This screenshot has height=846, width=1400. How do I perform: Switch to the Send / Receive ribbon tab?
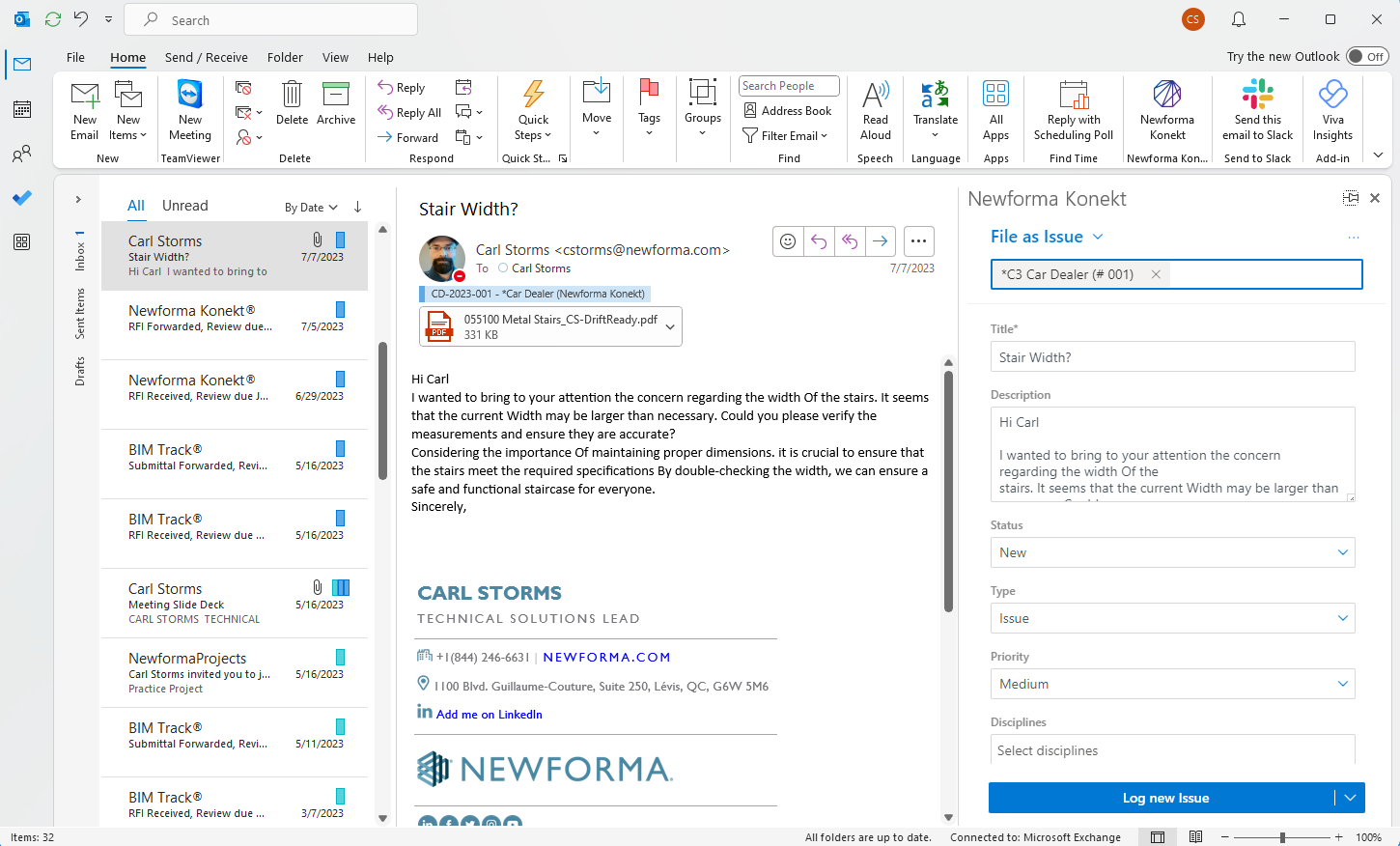(206, 57)
